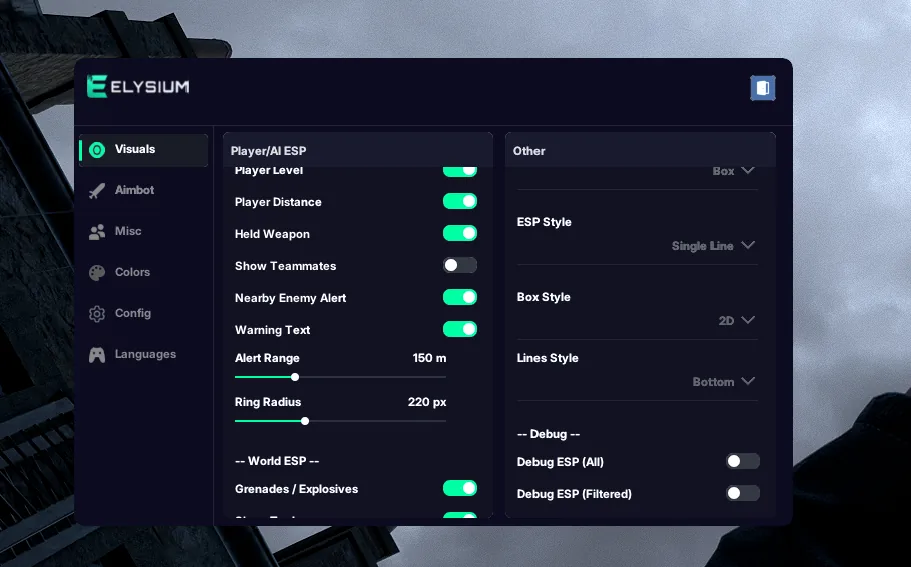Click the Warning Text label
Image resolution: width=911 pixels, height=567 pixels.
coord(272,330)
